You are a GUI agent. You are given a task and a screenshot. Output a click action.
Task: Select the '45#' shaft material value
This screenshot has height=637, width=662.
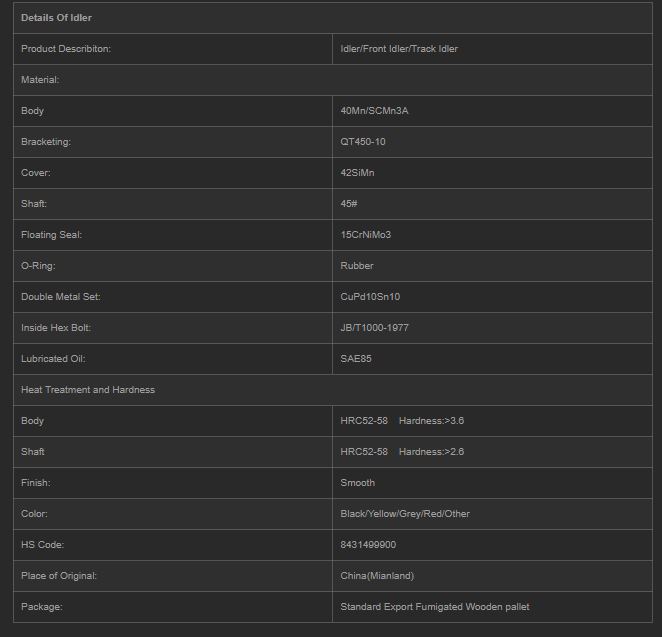pos(349,204)
